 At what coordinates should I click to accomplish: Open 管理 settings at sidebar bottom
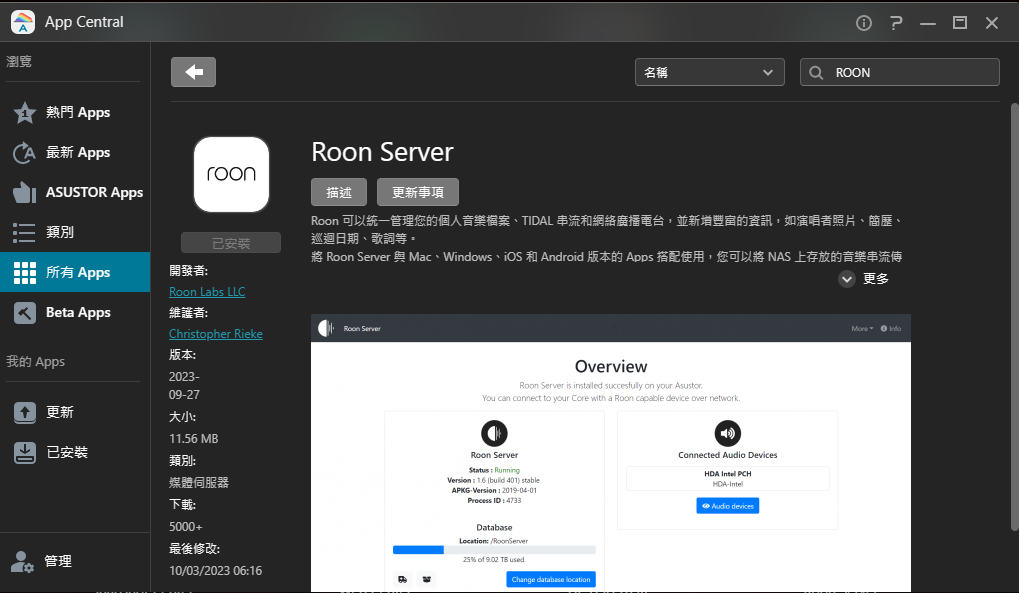75,560
